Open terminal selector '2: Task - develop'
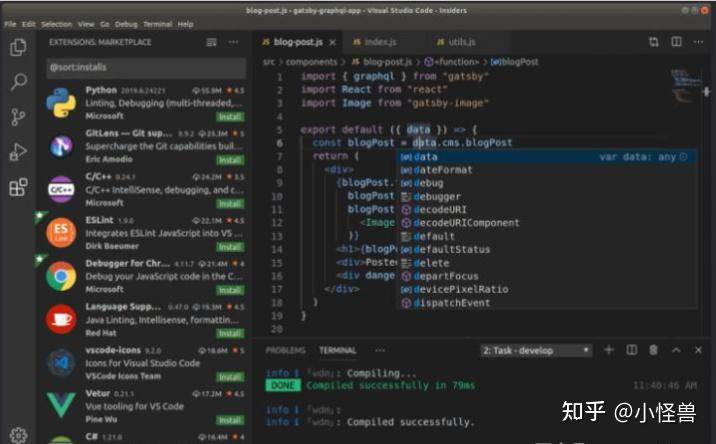 click(536, 350)
